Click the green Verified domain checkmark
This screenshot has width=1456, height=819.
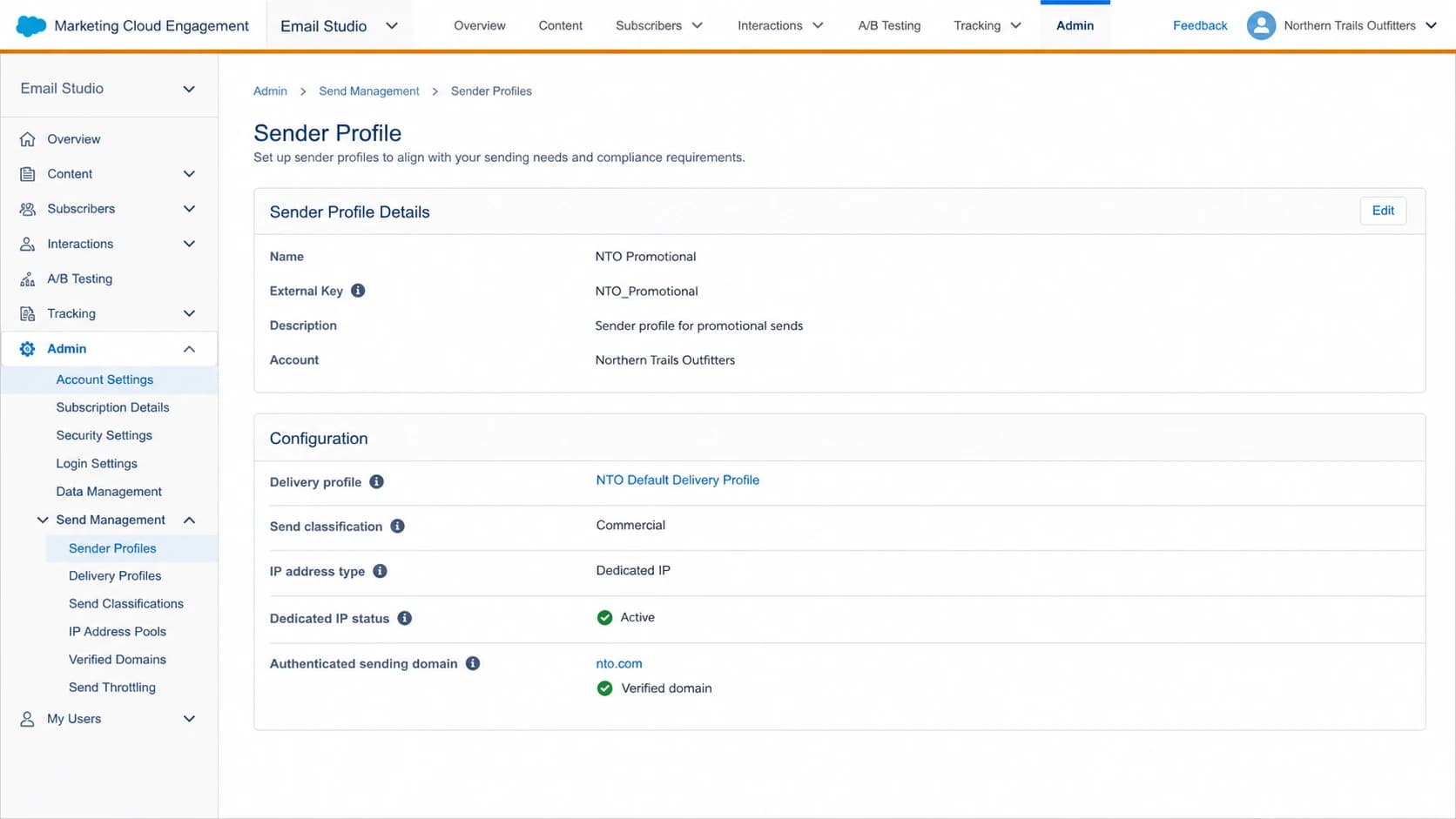[x=604, y=688]
